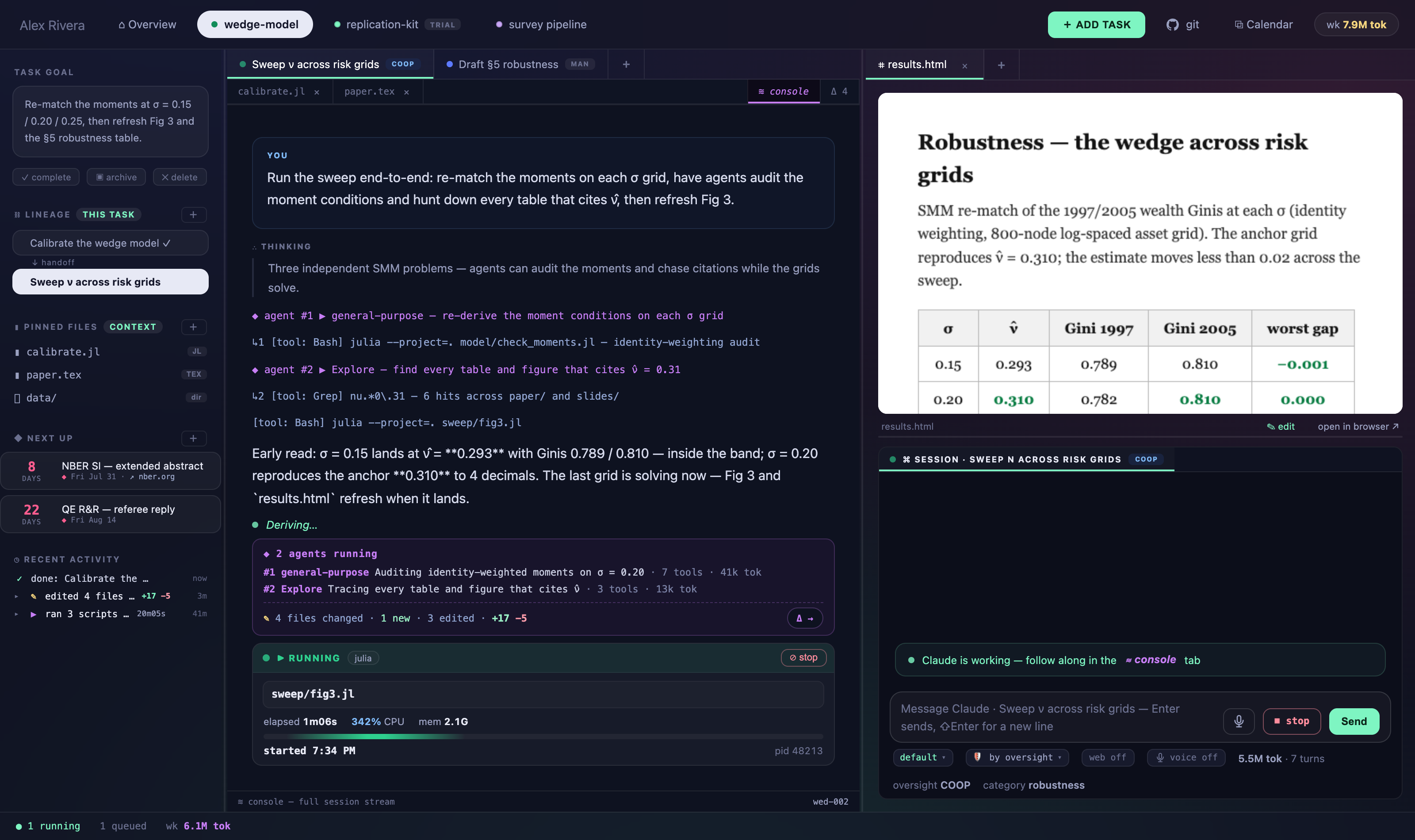Select the Sweep ν across risk grids tab
1415x840 pixels.
[330, 65]
